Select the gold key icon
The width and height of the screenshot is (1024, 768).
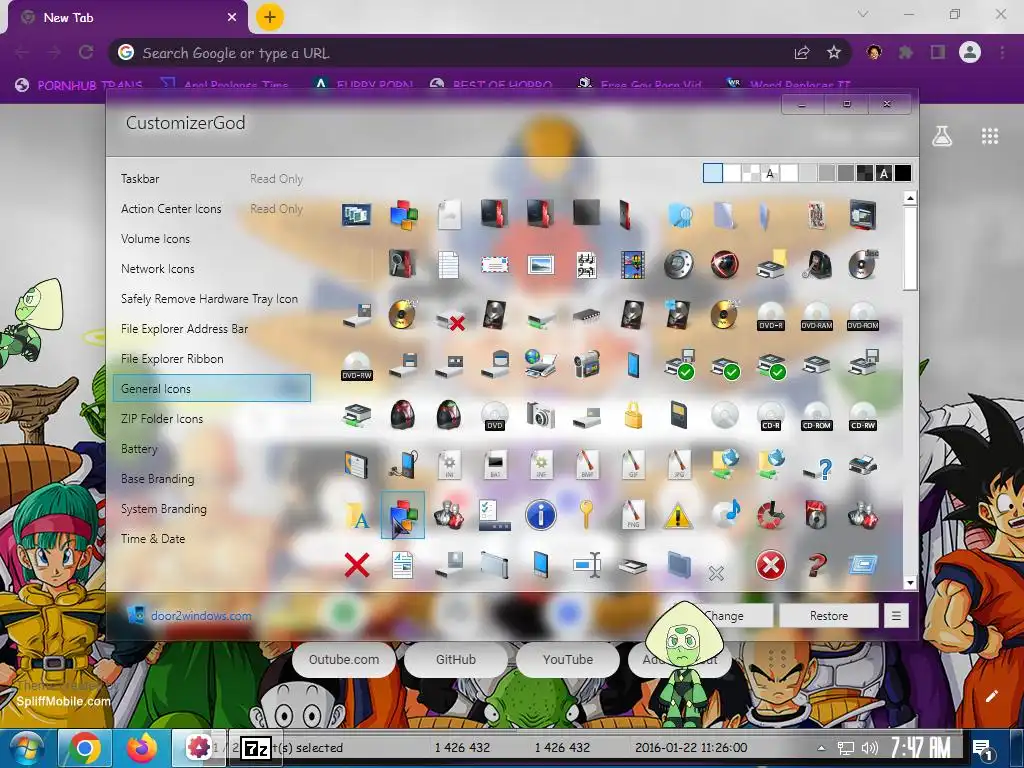(586, 515)
